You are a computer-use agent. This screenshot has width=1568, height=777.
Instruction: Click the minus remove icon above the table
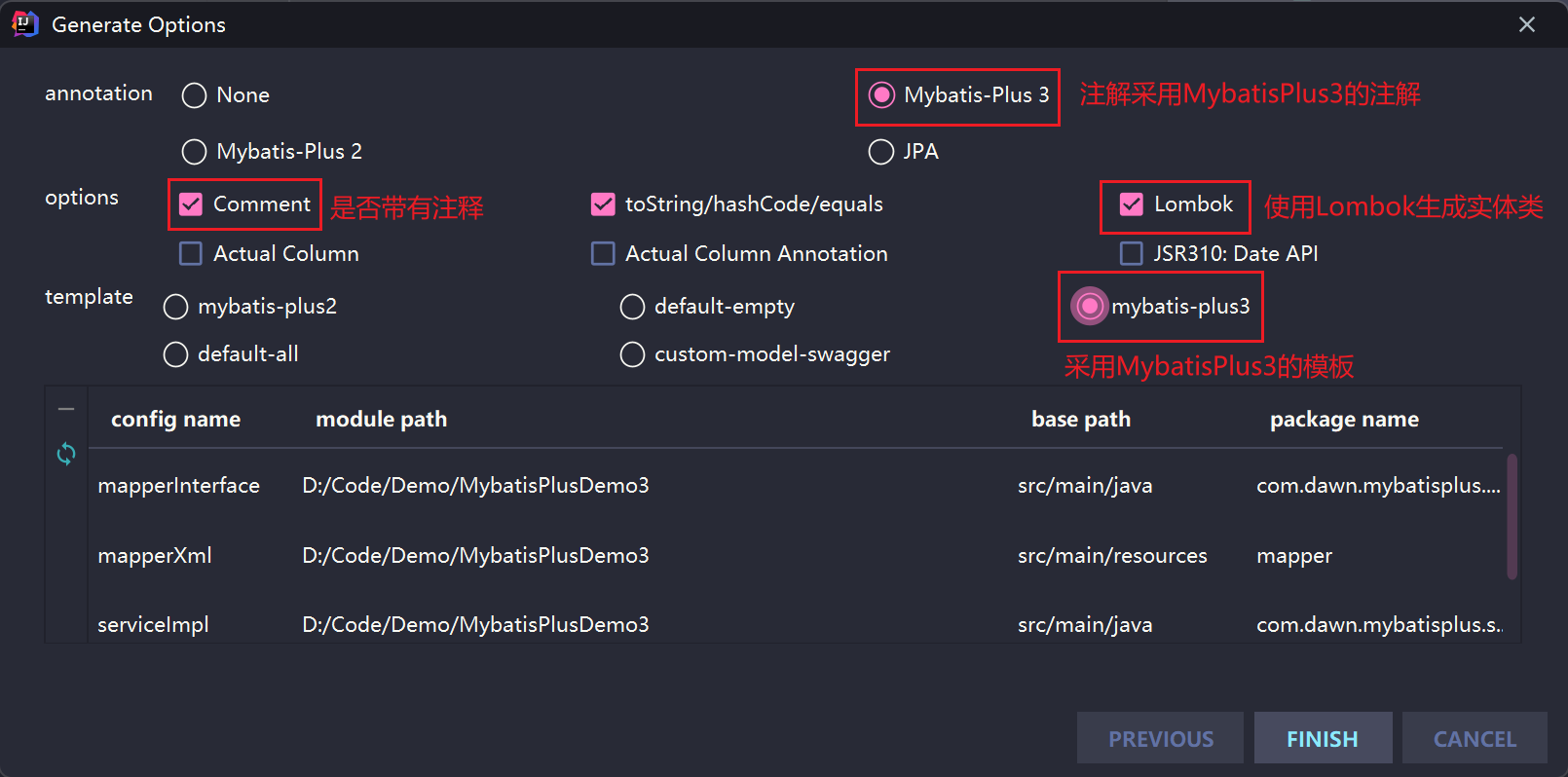click(x=66, y=409)
